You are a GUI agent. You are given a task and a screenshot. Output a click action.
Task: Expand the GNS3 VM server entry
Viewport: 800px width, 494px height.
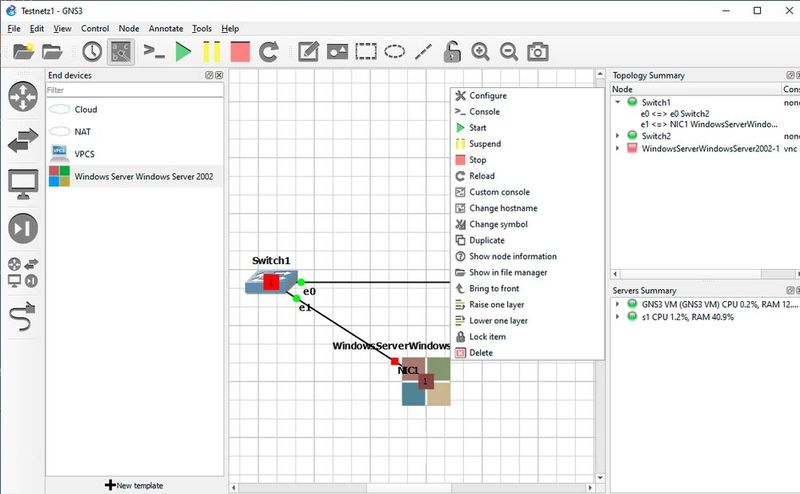click(x=618, y=304)
